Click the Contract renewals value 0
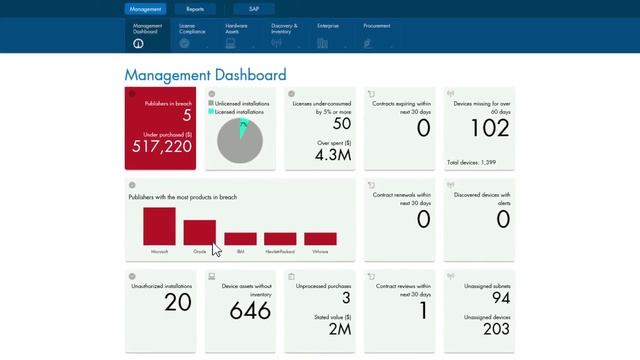The image size is (640, 360). 424,219
